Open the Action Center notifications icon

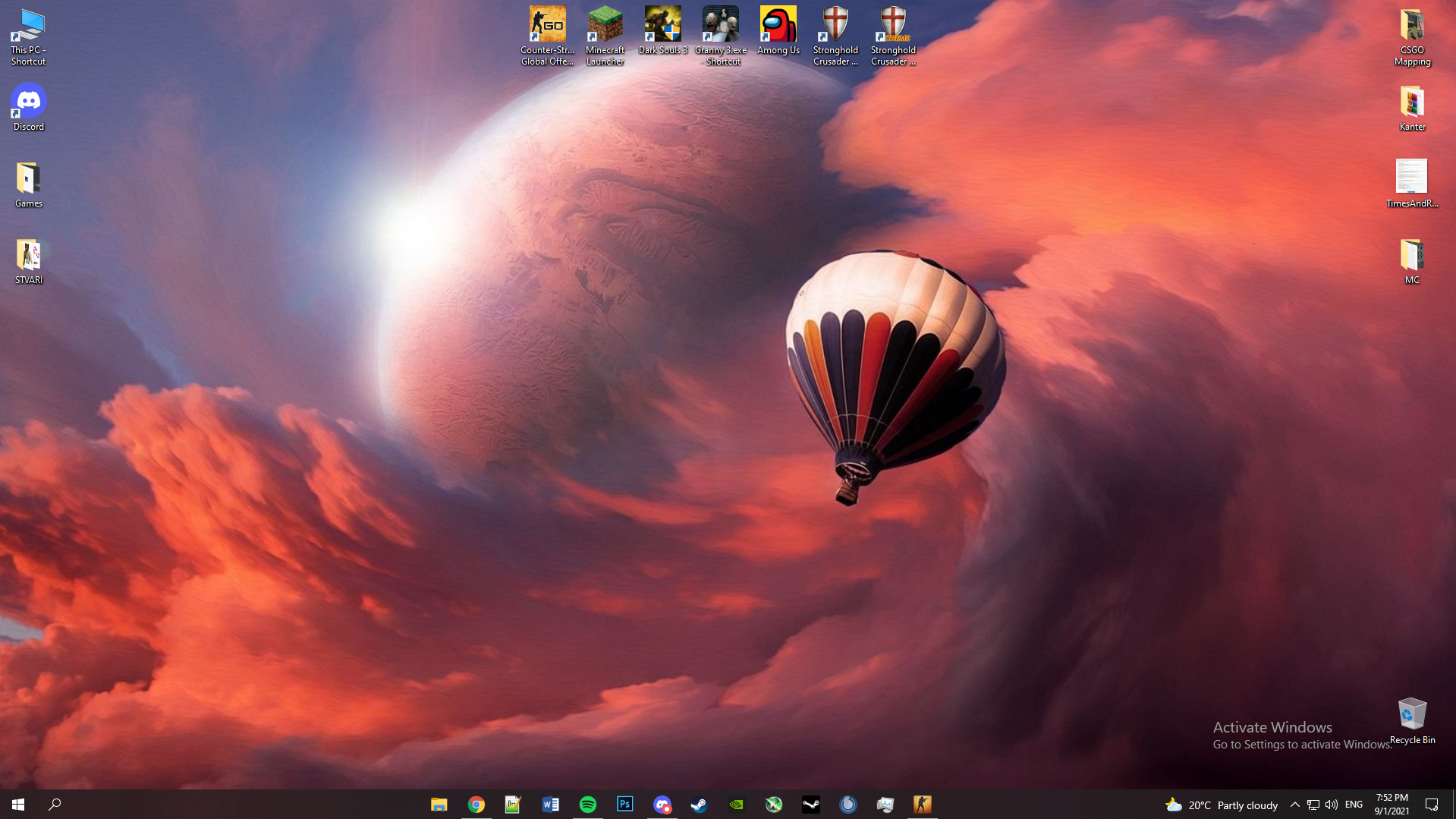pyautogui.click(x=1432, y=805)
